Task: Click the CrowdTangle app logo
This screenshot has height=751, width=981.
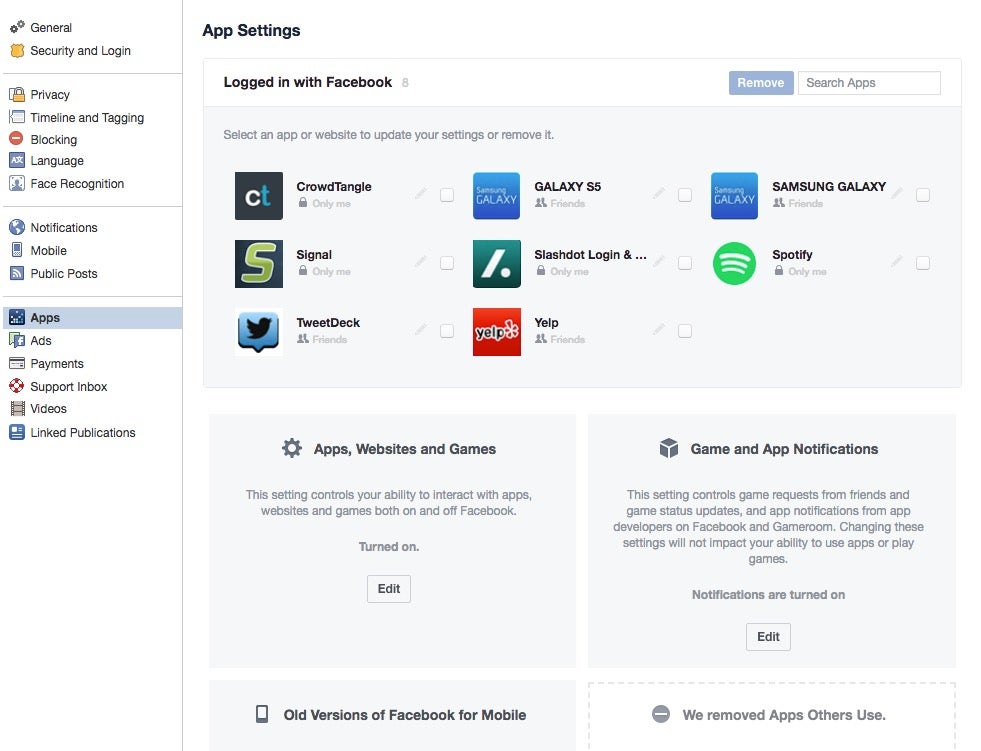Action: [258, 196]
